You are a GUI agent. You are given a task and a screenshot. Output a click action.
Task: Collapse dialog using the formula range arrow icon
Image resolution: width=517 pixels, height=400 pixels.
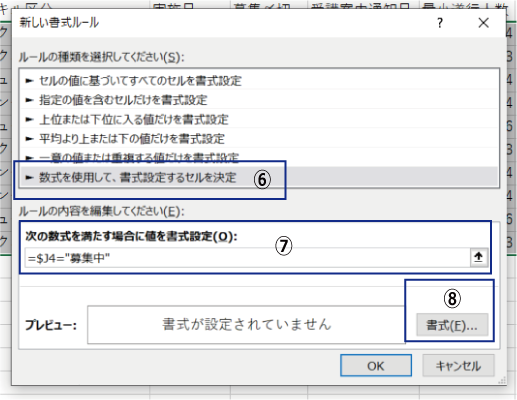(479, 257)
